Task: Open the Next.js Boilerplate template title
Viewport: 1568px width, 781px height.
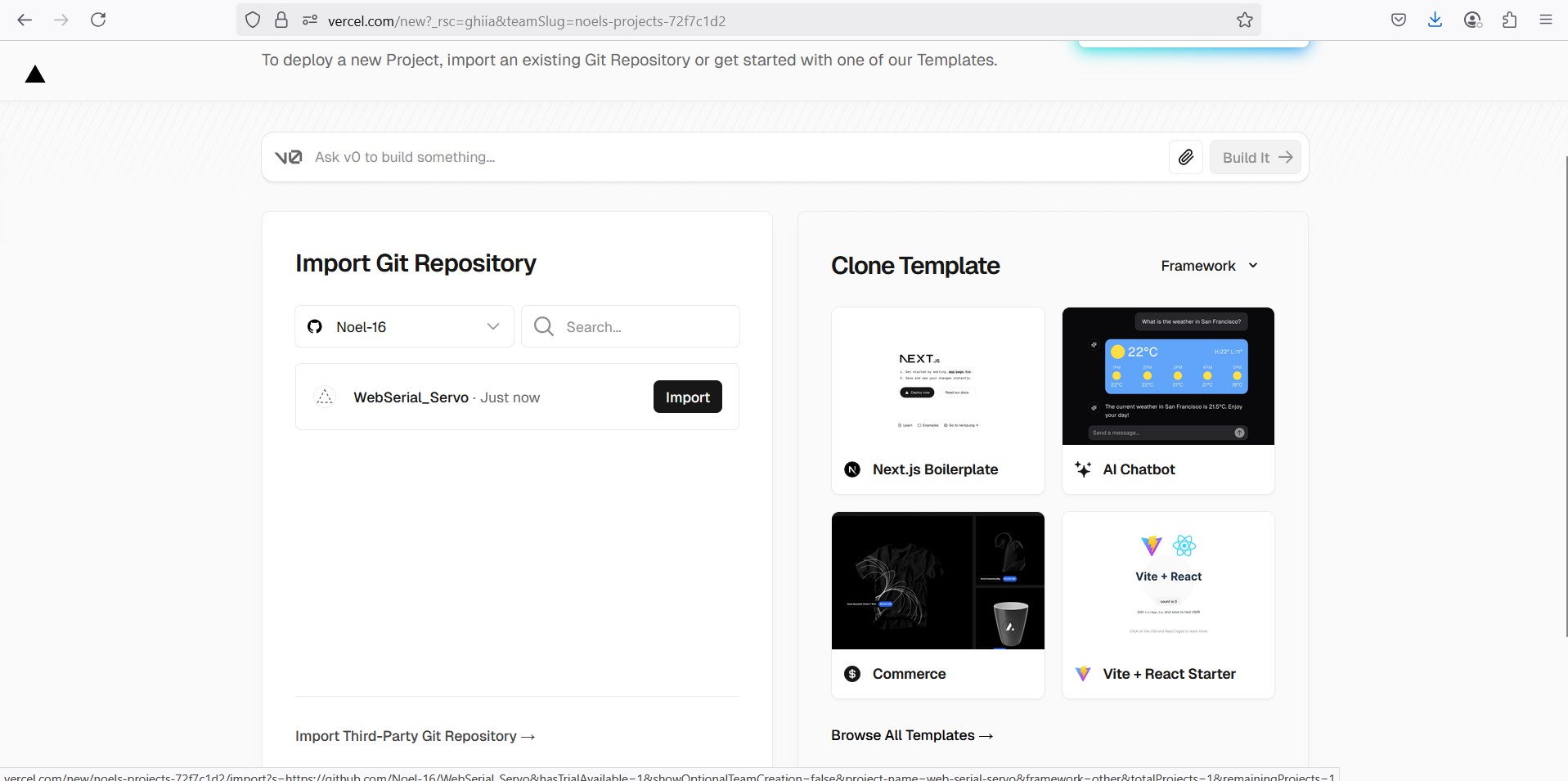Action: (935, 469)
